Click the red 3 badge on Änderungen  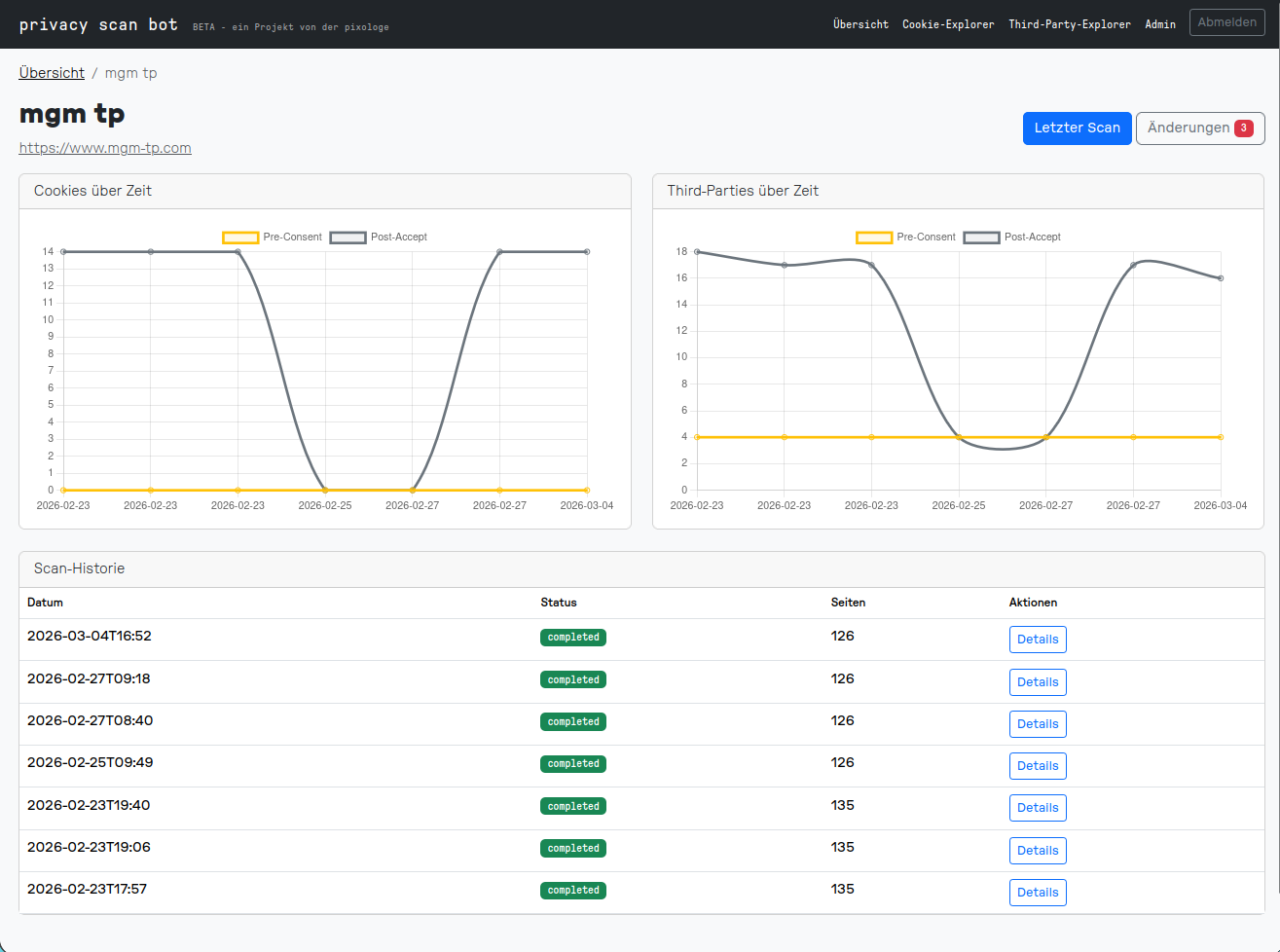point(1244,128)
